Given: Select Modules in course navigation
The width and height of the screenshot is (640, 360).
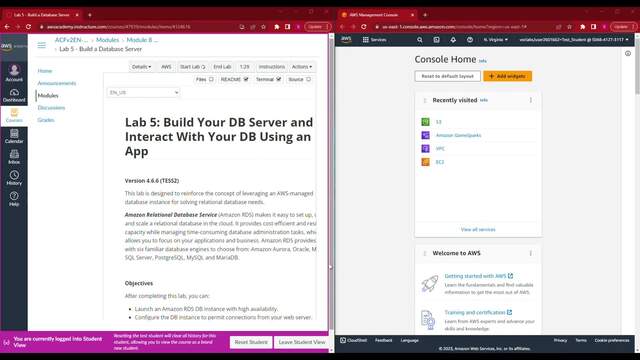Looking at the screenshot, I should (48, 96).
